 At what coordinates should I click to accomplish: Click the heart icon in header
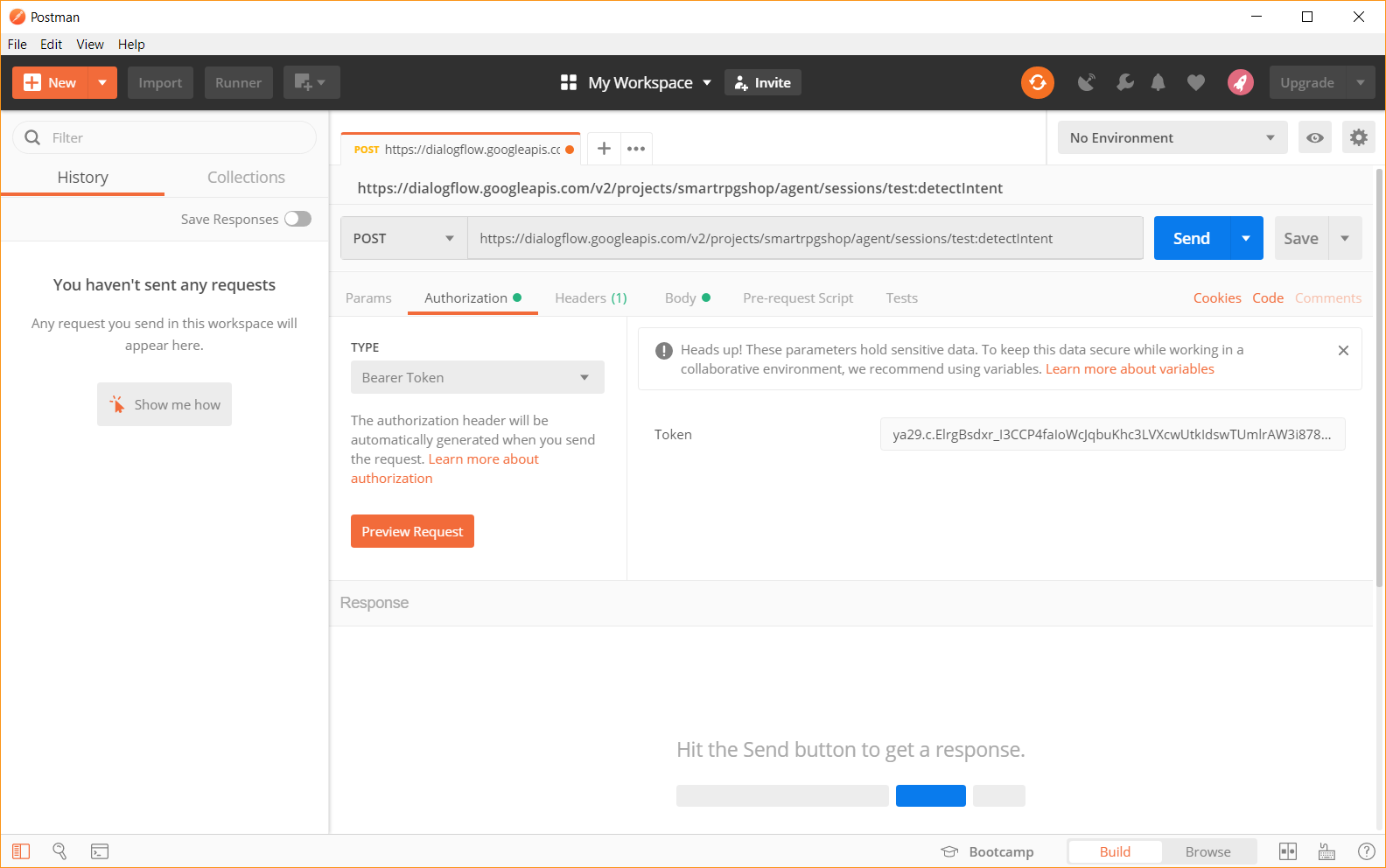point(1196,82)
